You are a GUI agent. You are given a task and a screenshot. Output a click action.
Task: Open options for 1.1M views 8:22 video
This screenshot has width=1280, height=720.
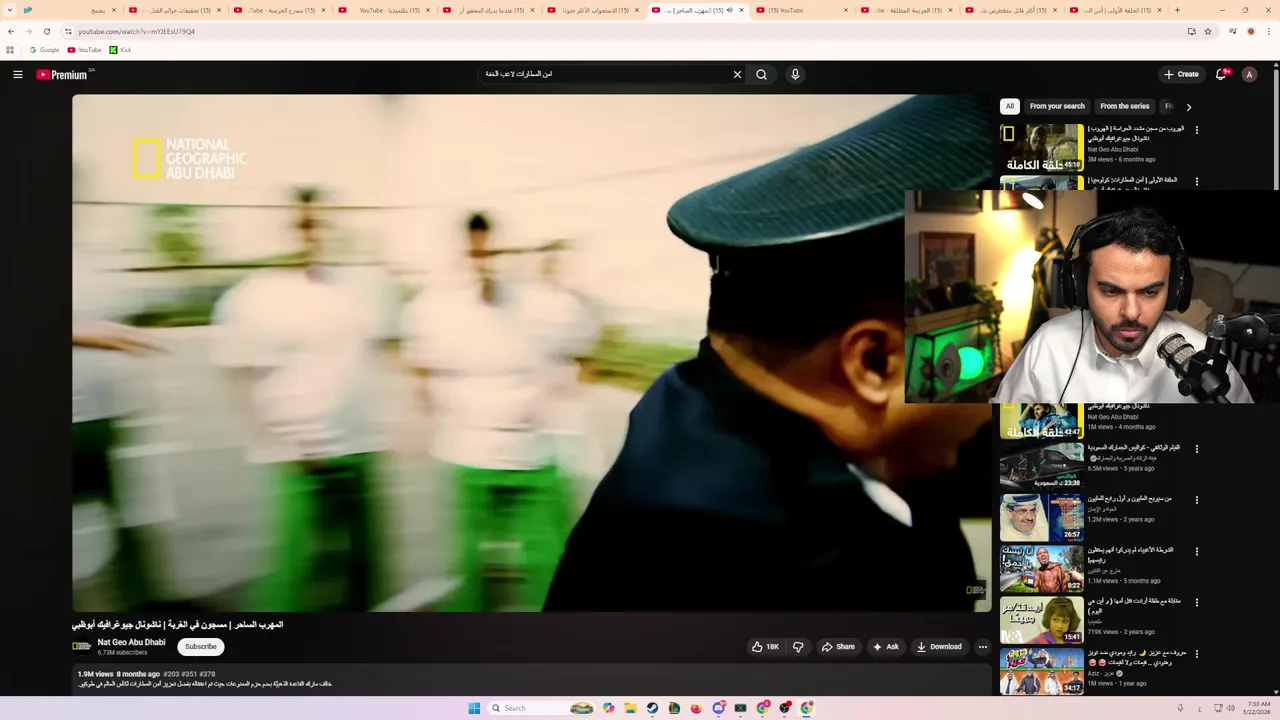[1196, 551]
